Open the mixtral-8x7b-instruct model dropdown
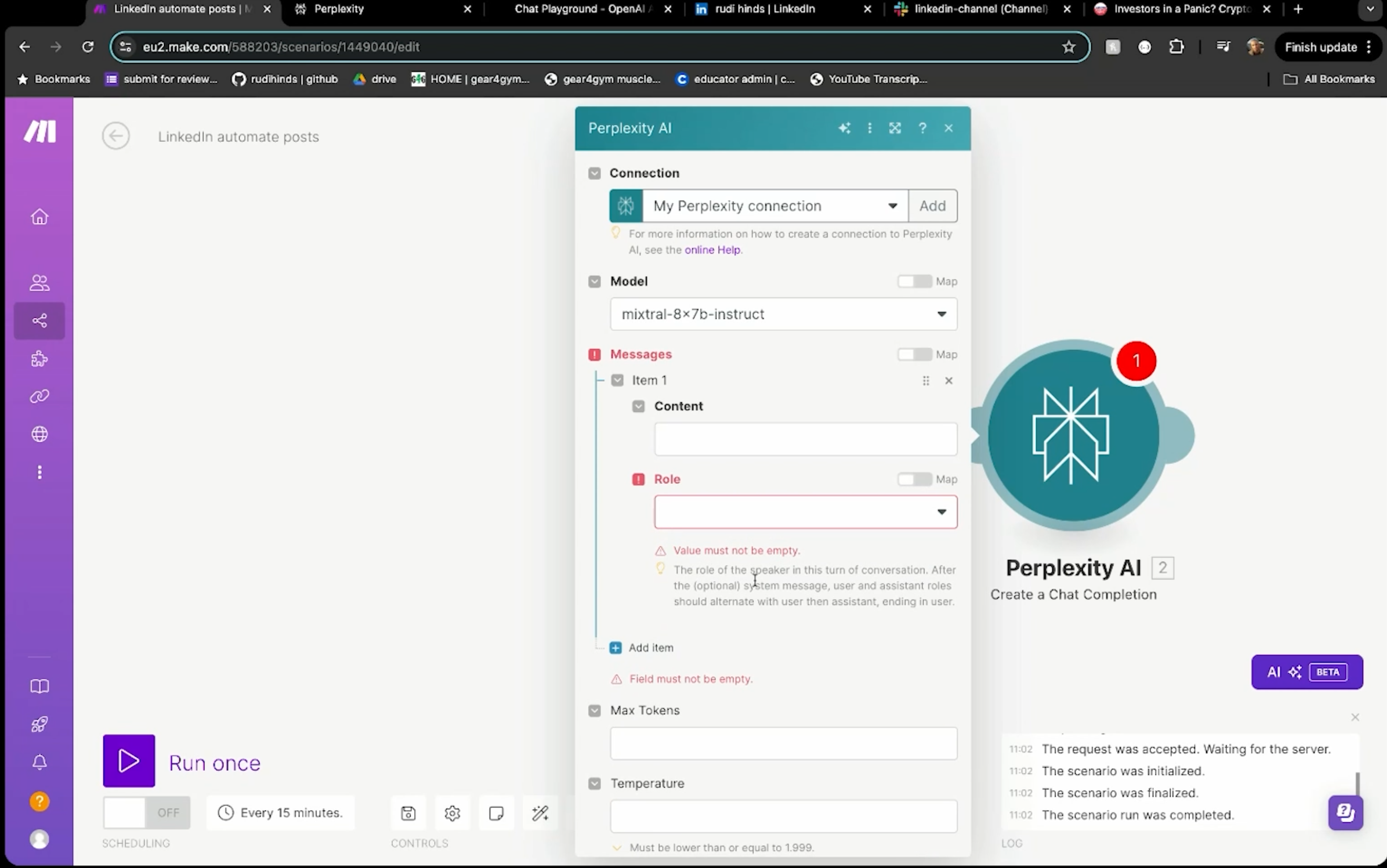The image size is (1387, 868). pyautogui.click(x=783, y=314)
